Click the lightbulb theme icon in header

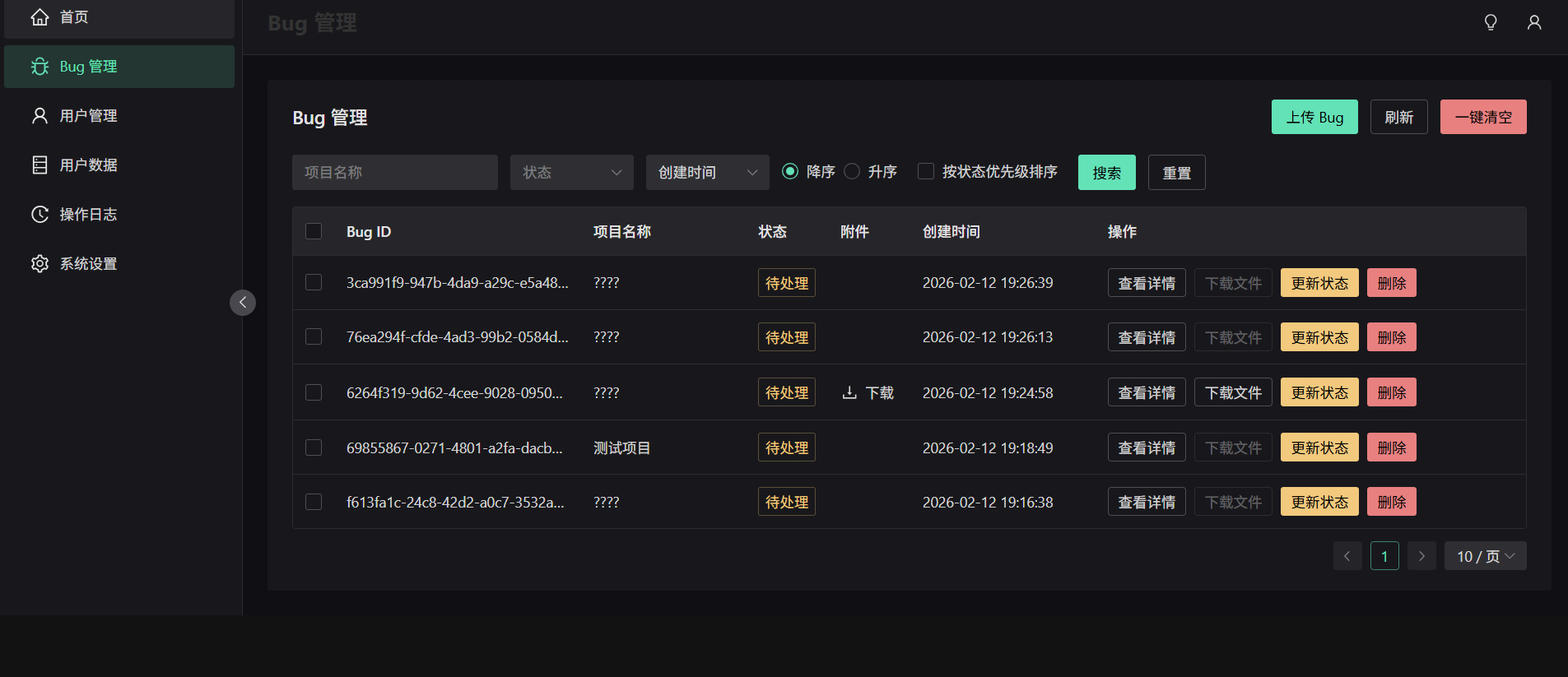tap(1491, 23)
